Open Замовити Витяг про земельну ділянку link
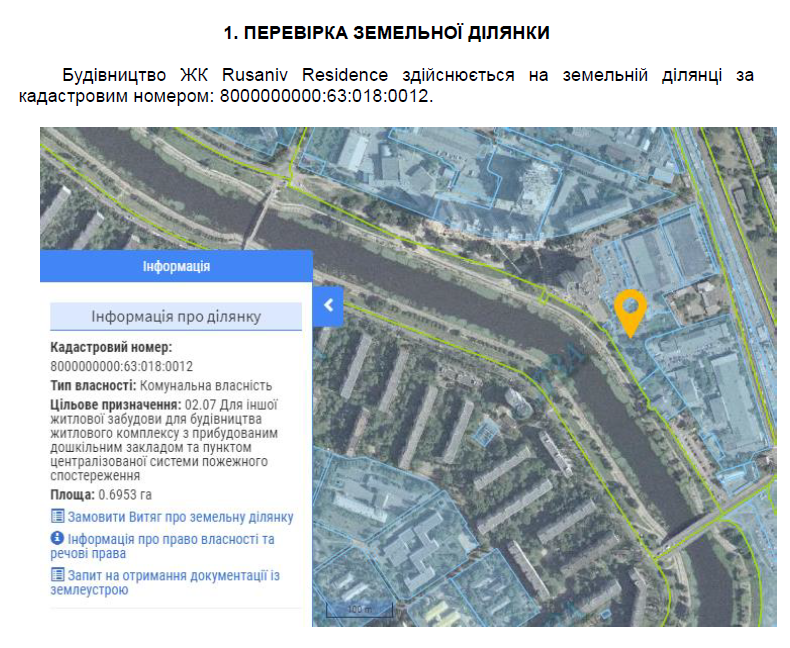Image resolution: width=790 pixels, height=648 pixels. point(180,517)
